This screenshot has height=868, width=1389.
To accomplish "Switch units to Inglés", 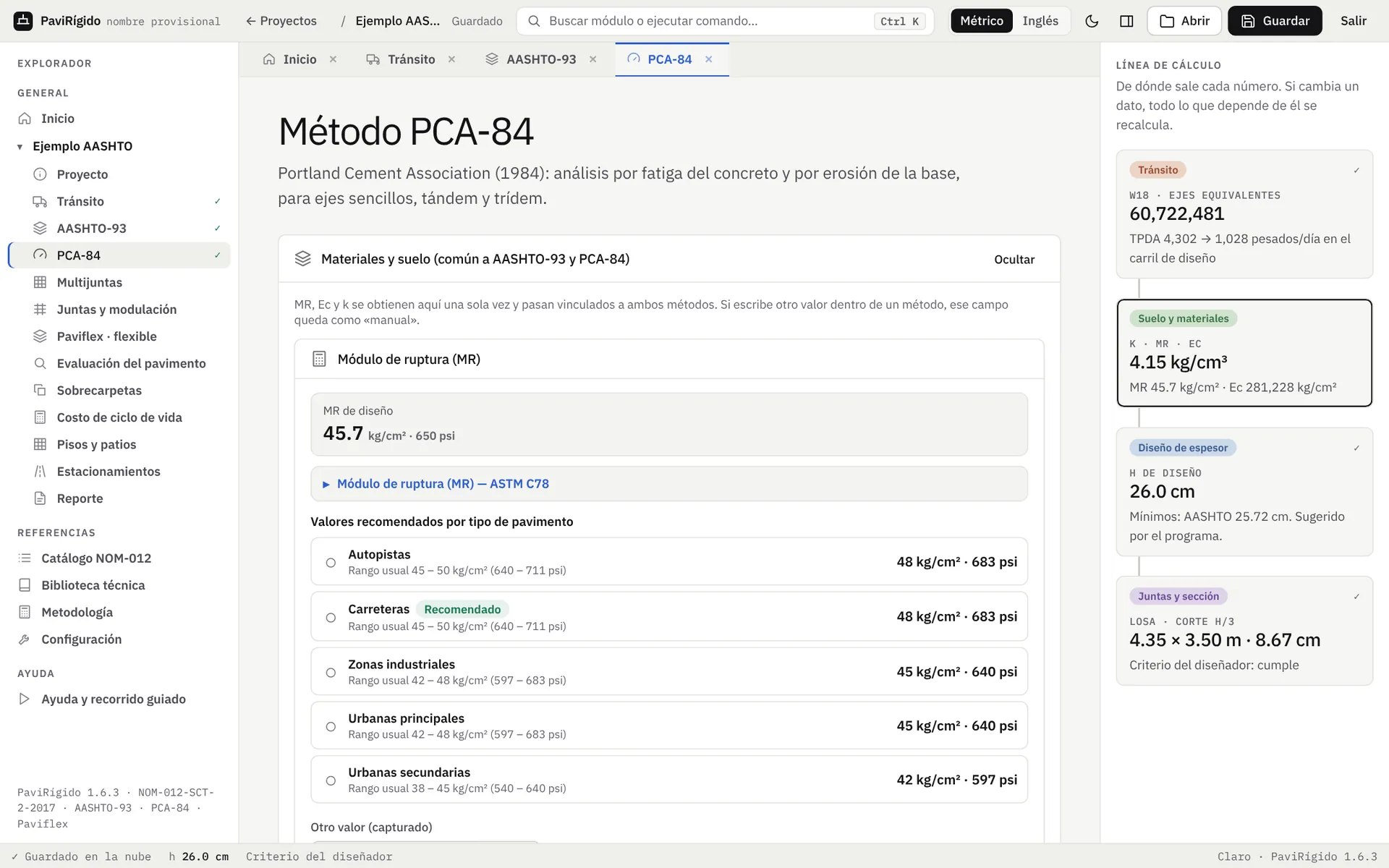I will point(1040,21).
